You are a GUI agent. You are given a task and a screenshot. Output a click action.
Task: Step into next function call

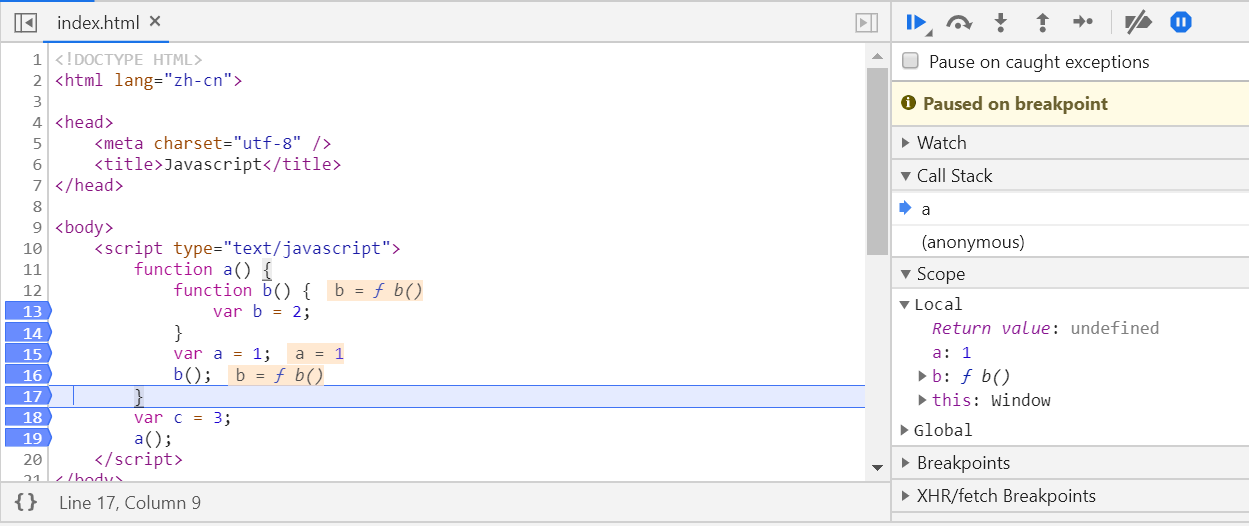click(x=1000, y=22)
